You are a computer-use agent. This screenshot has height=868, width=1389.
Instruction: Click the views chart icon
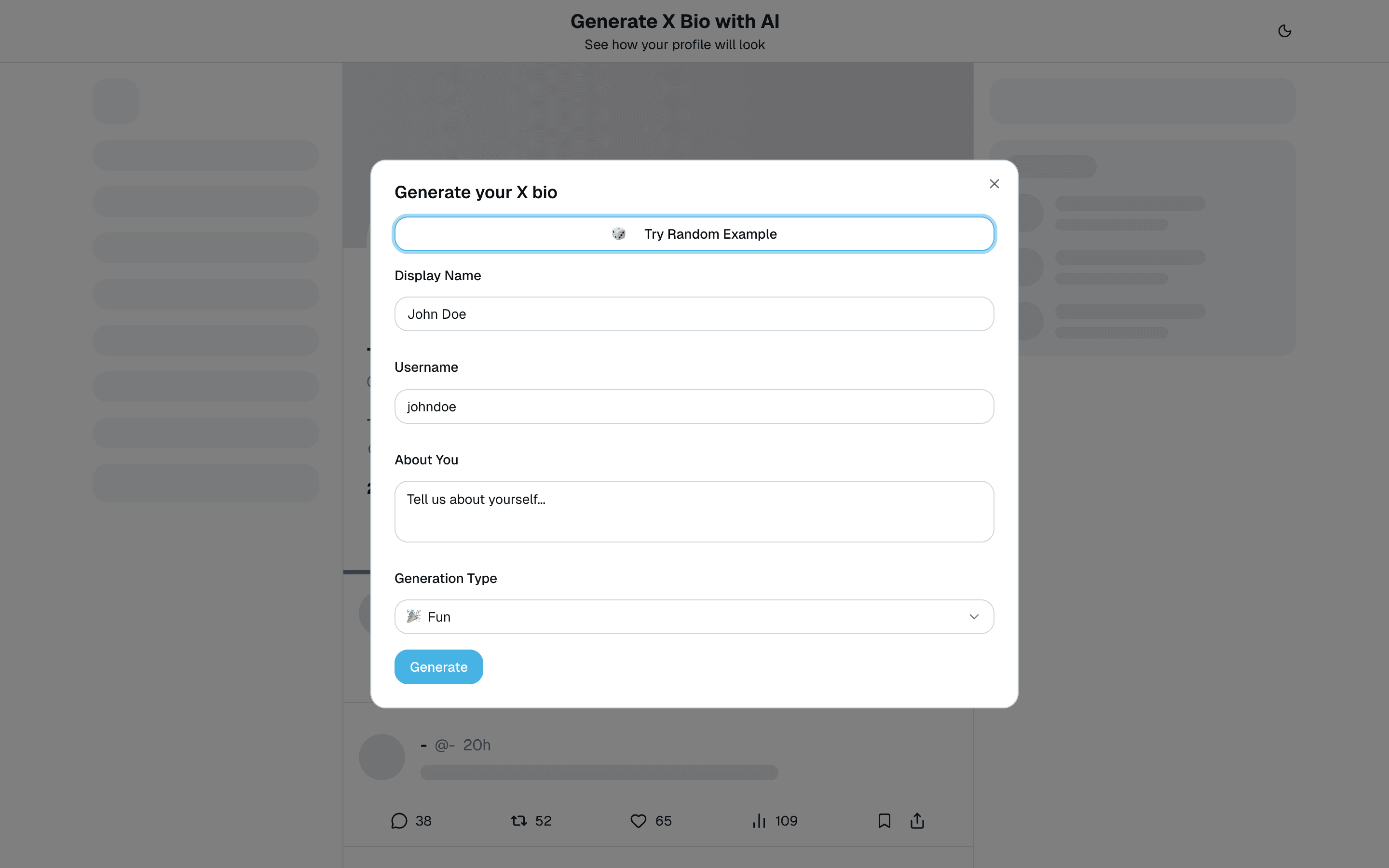[759, 821]
